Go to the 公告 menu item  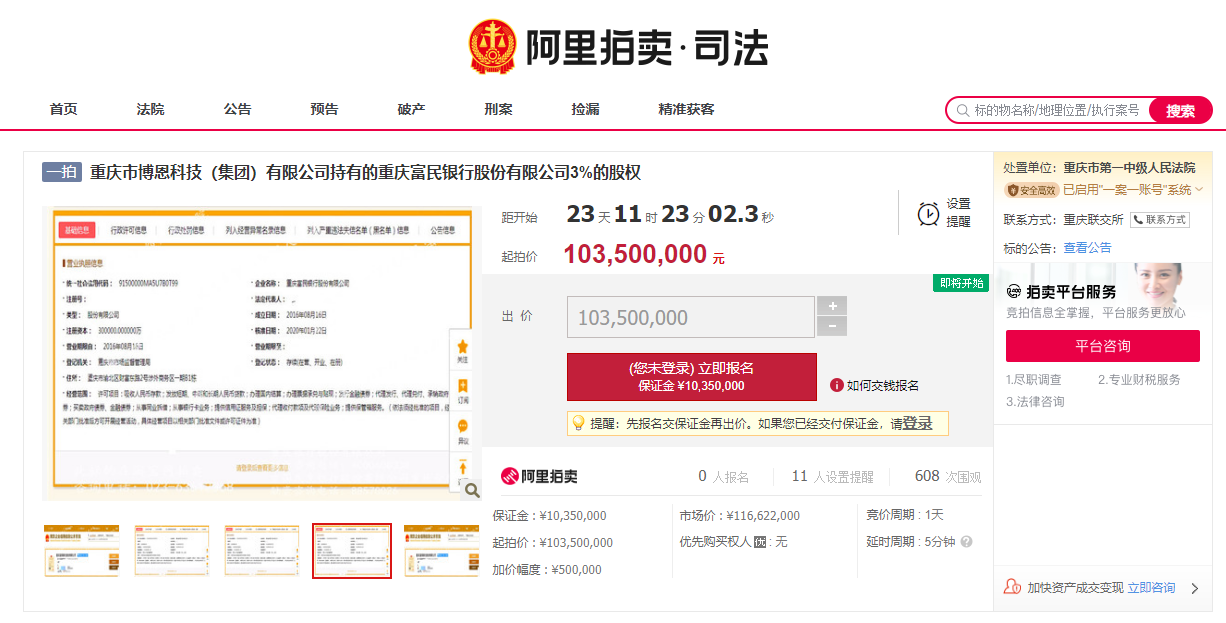[x=238, y=109]
